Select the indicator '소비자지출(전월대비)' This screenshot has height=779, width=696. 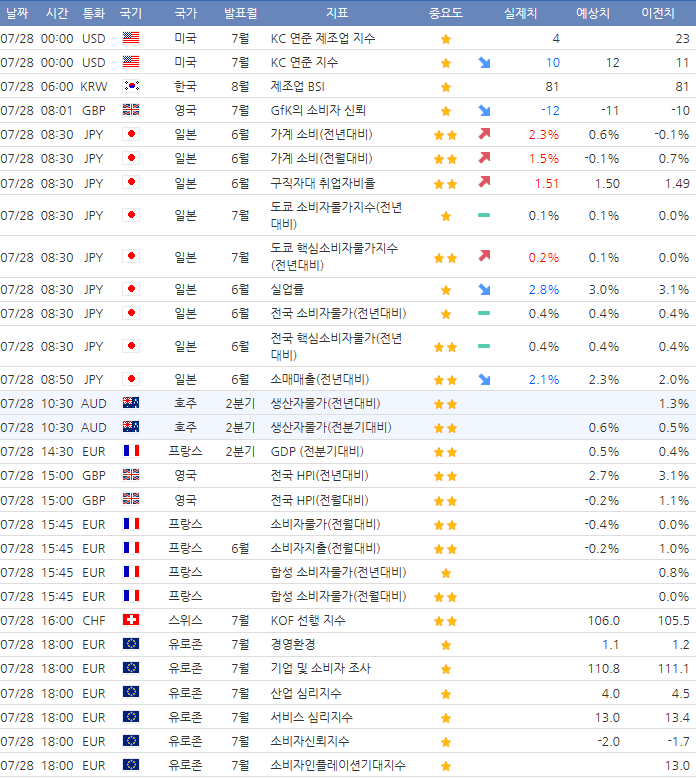pyautogui.click(x=325, y=548)
